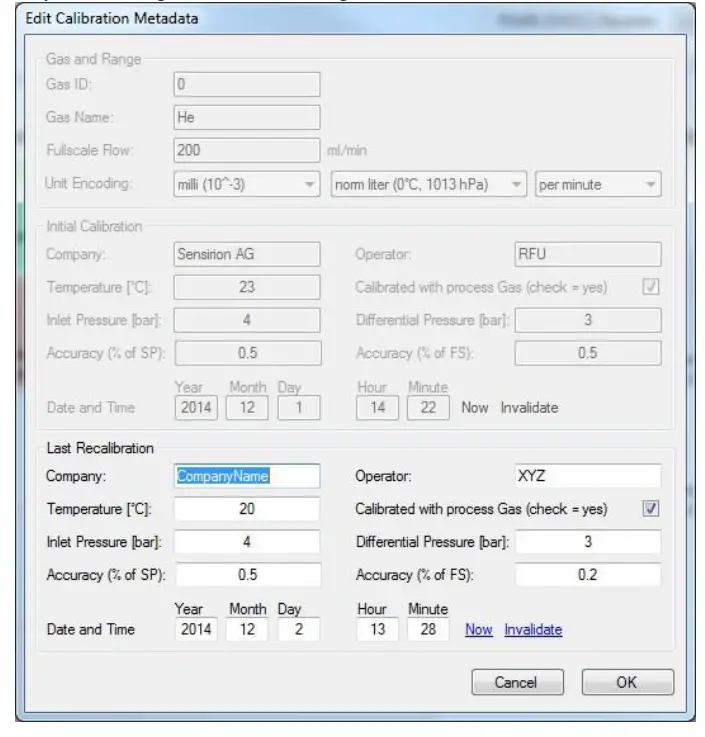
Task: Select Last Recalibration Inlet Pressure field
Action: click(247, 542)
